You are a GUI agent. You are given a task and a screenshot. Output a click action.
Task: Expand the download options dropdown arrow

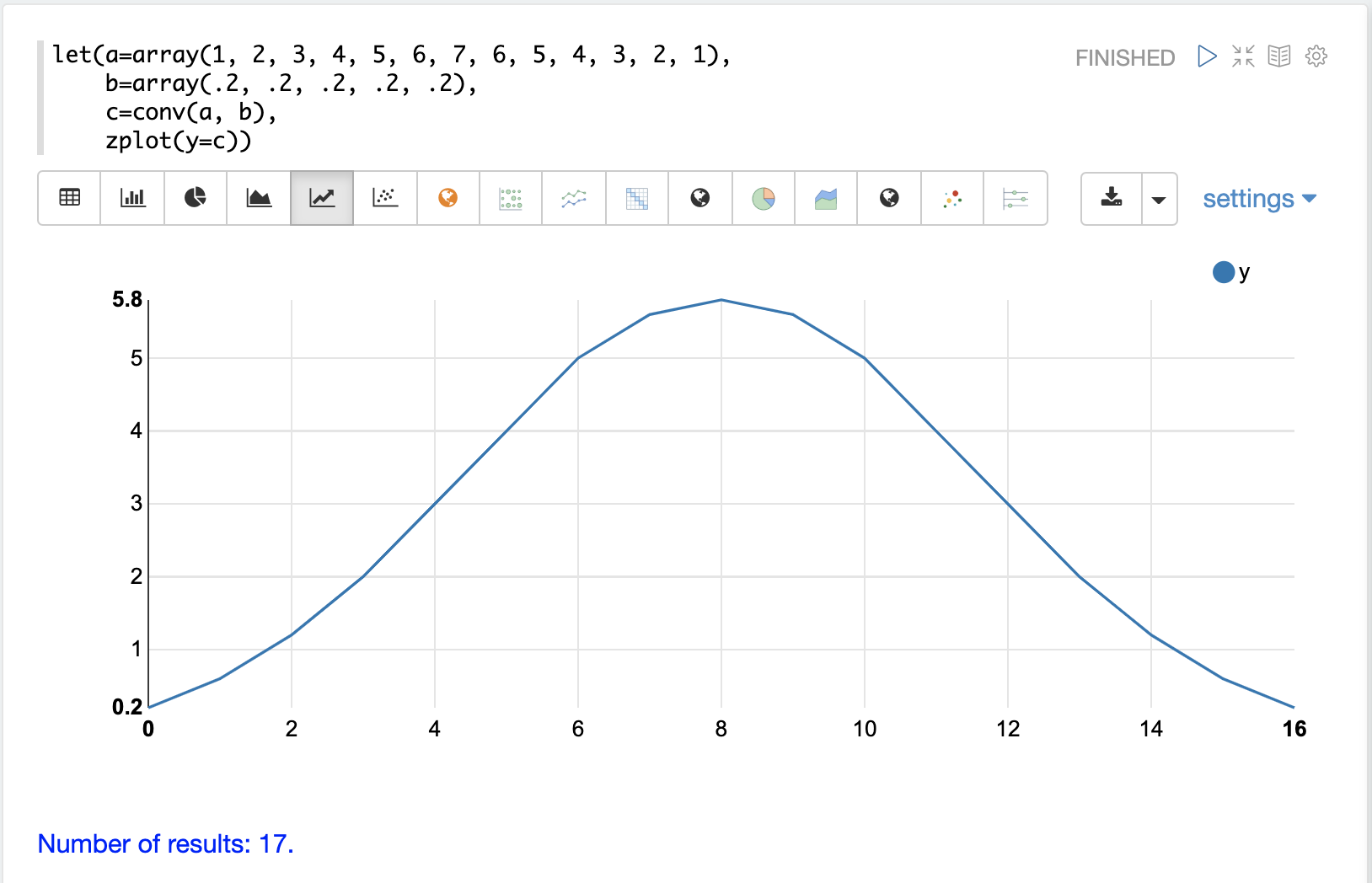1159,199
